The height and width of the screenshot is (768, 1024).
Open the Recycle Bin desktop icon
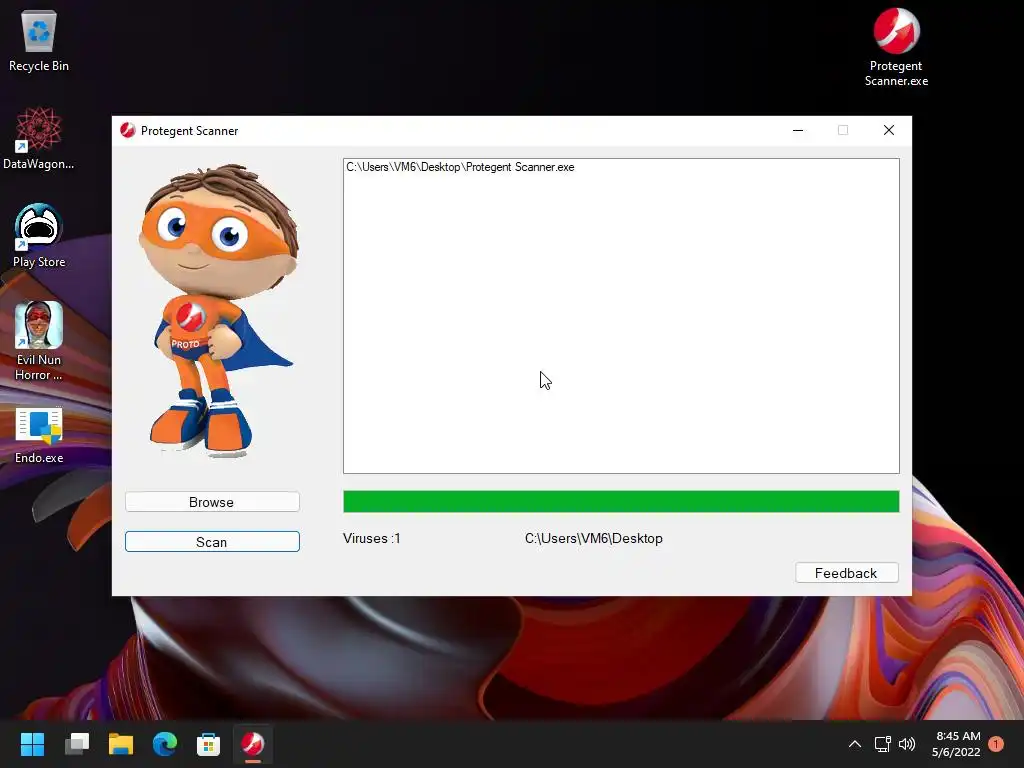(39, 42)
